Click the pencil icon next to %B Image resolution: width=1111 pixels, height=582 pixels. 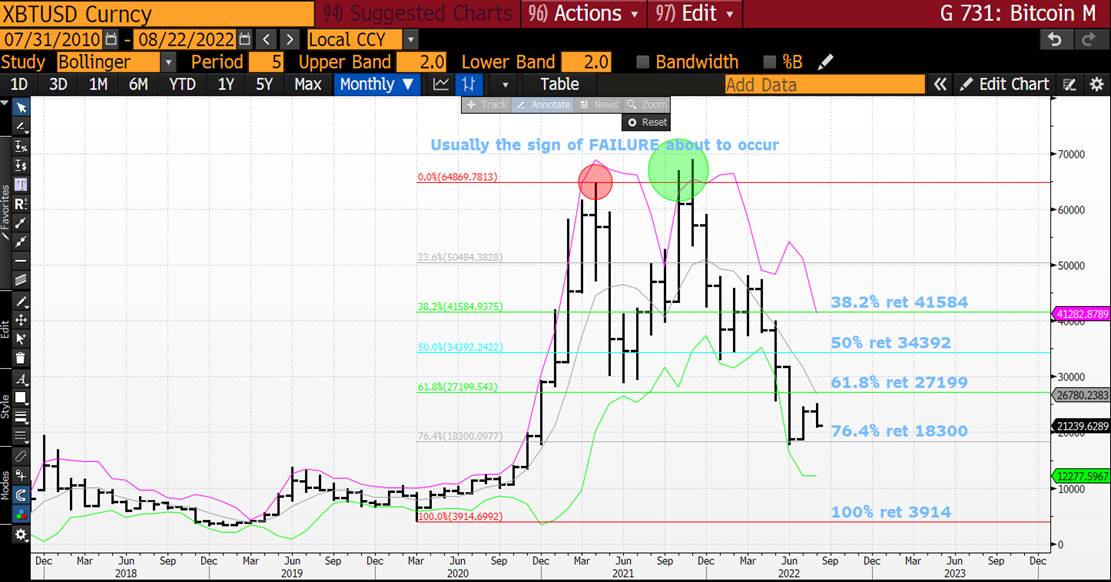tap(825, 62)
